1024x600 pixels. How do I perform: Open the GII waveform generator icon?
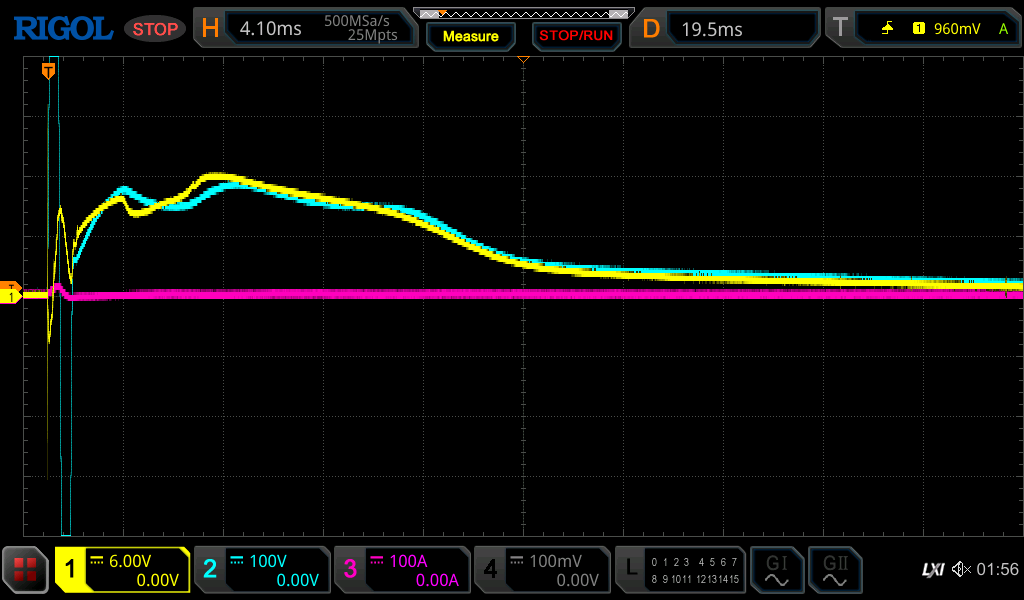(834, 570)
